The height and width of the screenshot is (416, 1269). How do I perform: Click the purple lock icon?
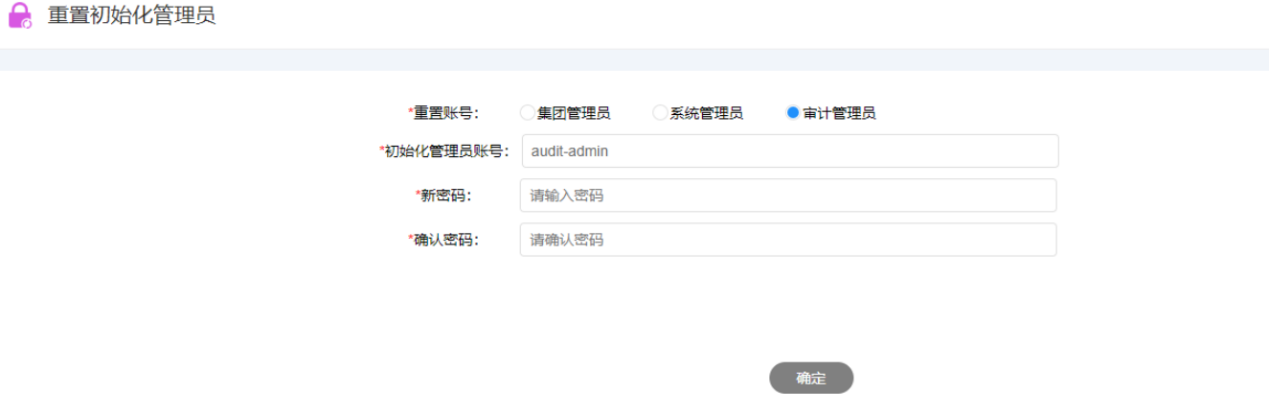(20, 16)
